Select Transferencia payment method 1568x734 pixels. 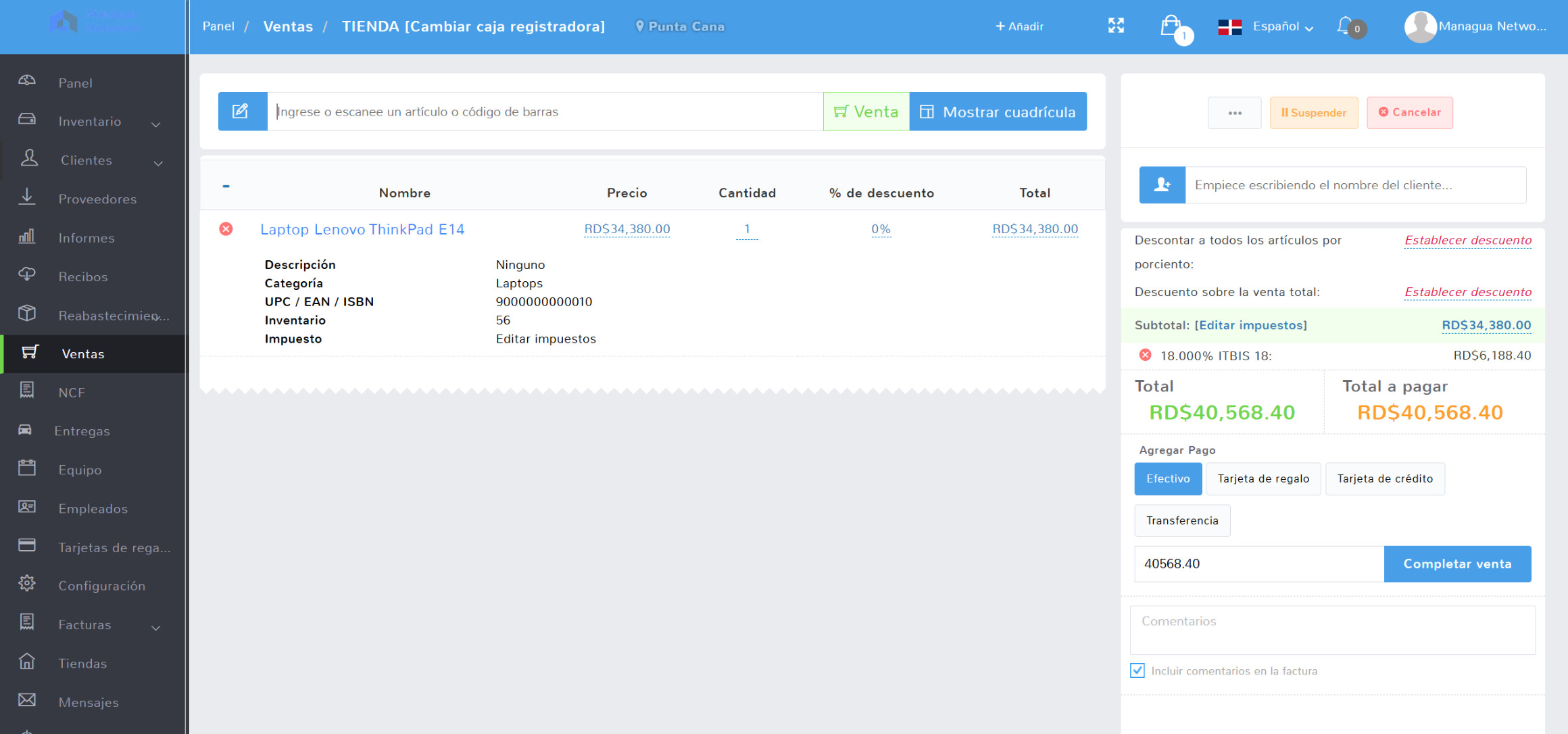tap(1182, 520)
